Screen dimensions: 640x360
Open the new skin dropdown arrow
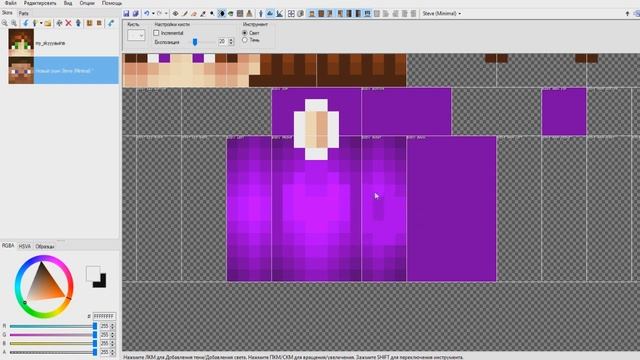pyautogui.click(x=41, y=23)
